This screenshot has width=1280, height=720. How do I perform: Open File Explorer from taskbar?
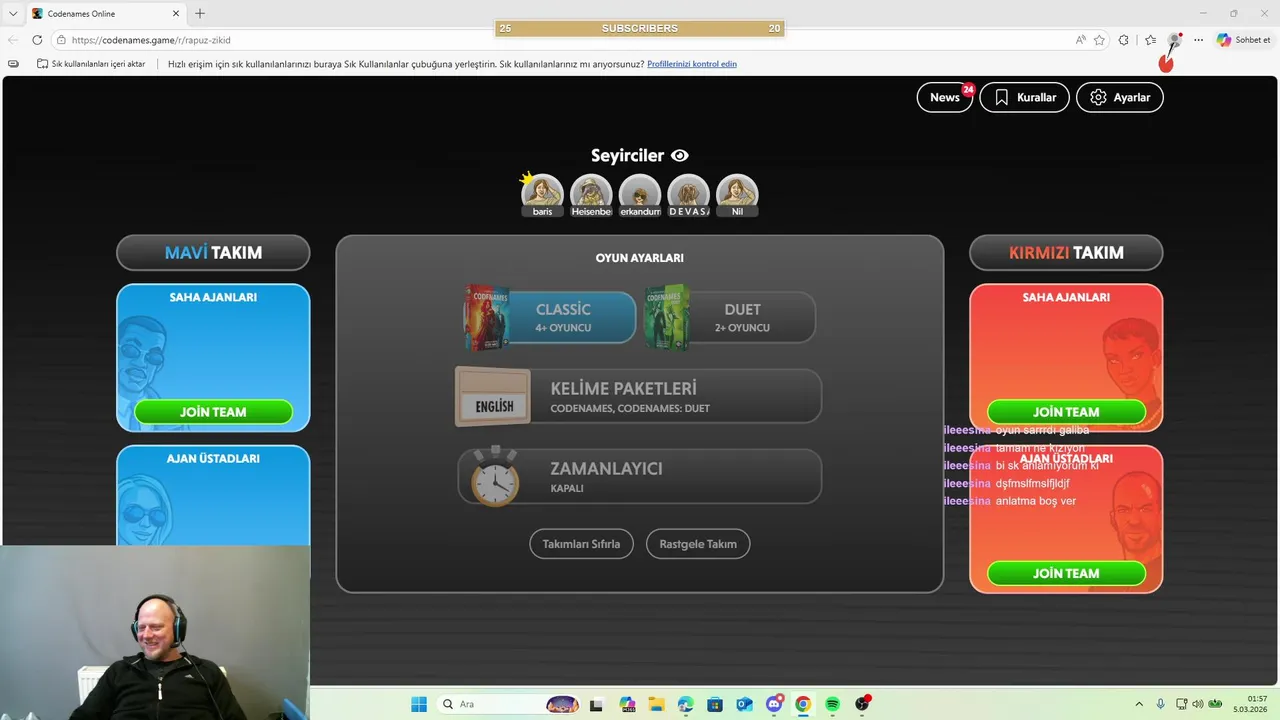[656, 704]
